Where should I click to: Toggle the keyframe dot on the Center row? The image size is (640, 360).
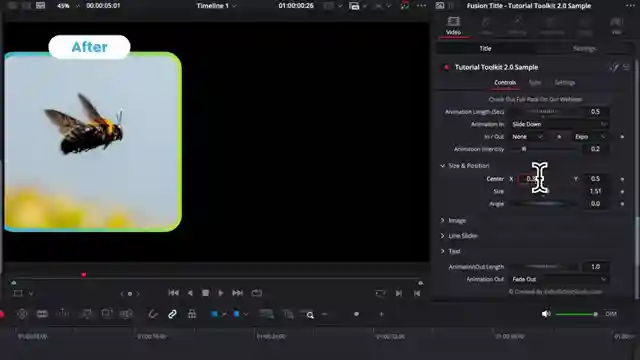pos(622,179)
